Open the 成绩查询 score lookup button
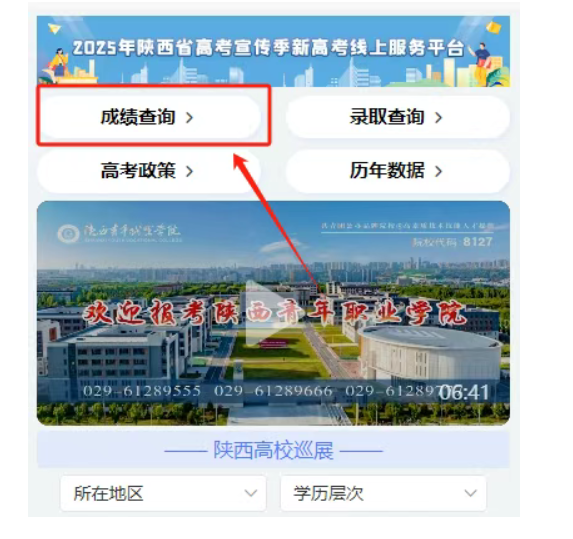The width and height of the screenshot is (573, 539). [149, 117]
